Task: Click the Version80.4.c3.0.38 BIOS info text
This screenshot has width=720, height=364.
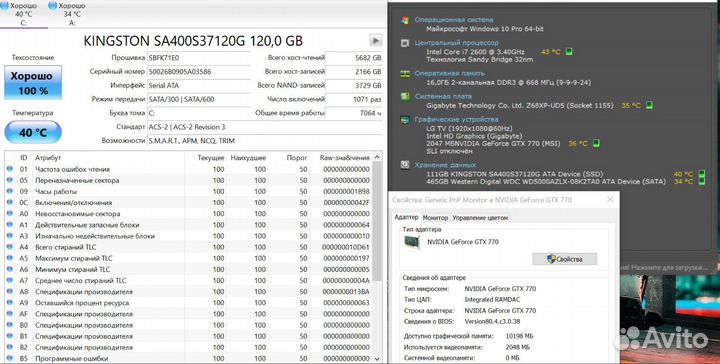Action: tap(492, 321)
